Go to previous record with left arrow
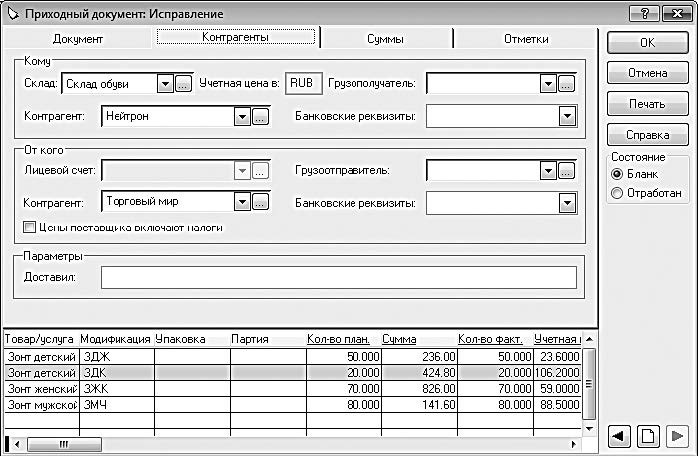Screen dimensions: 698x456 [x=619, y=436]
